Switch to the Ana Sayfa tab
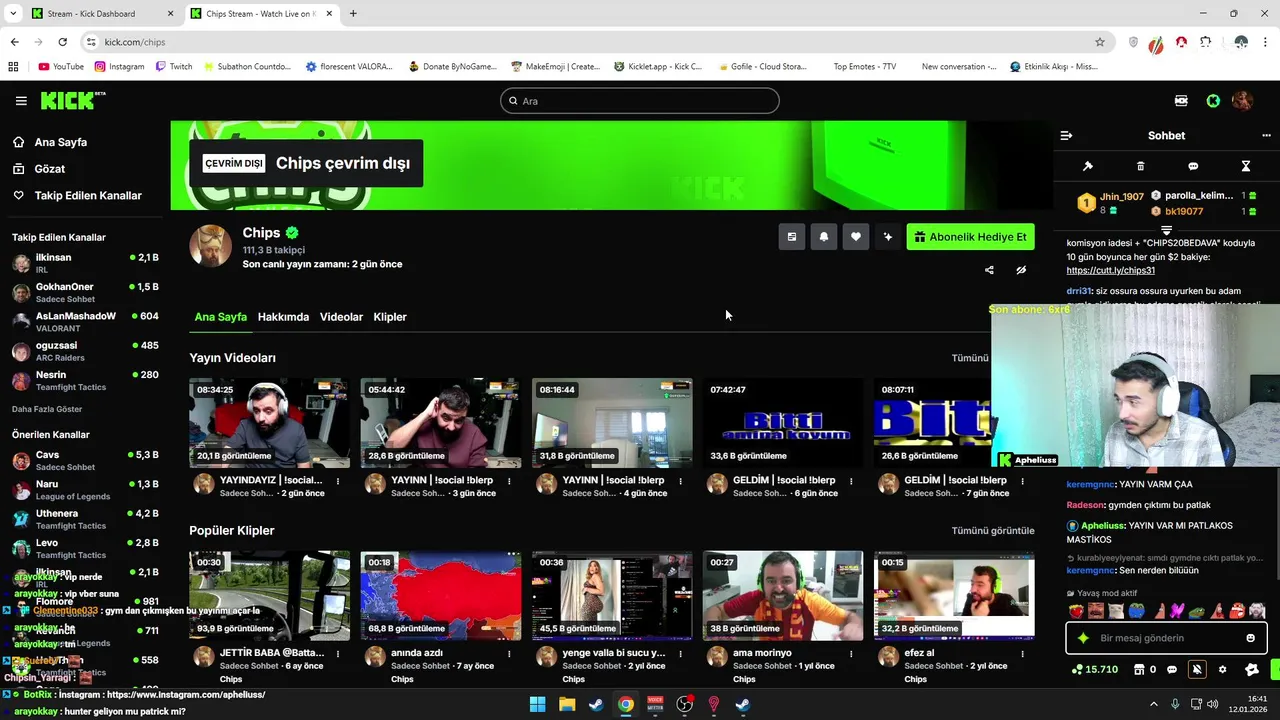This screenshot has width=1280, height=720. (x=220, y=317)
